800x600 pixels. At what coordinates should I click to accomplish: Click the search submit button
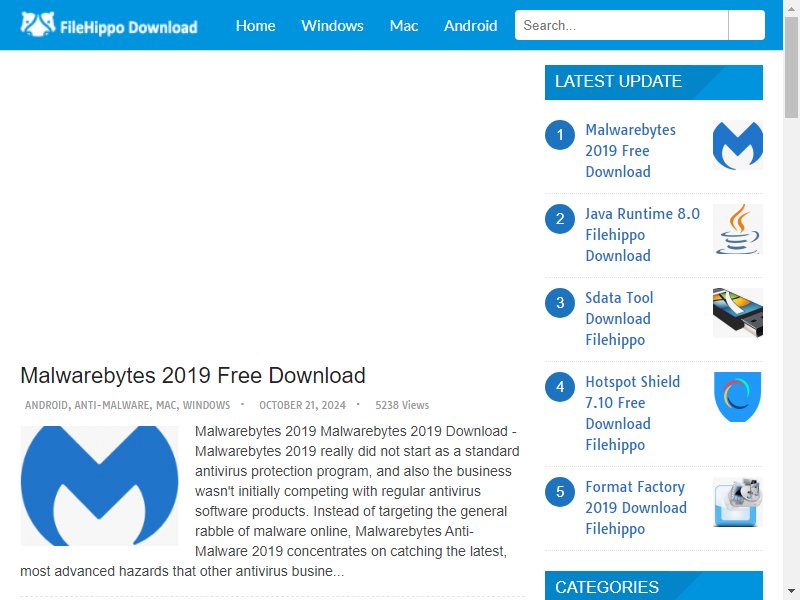click(746, 25)
